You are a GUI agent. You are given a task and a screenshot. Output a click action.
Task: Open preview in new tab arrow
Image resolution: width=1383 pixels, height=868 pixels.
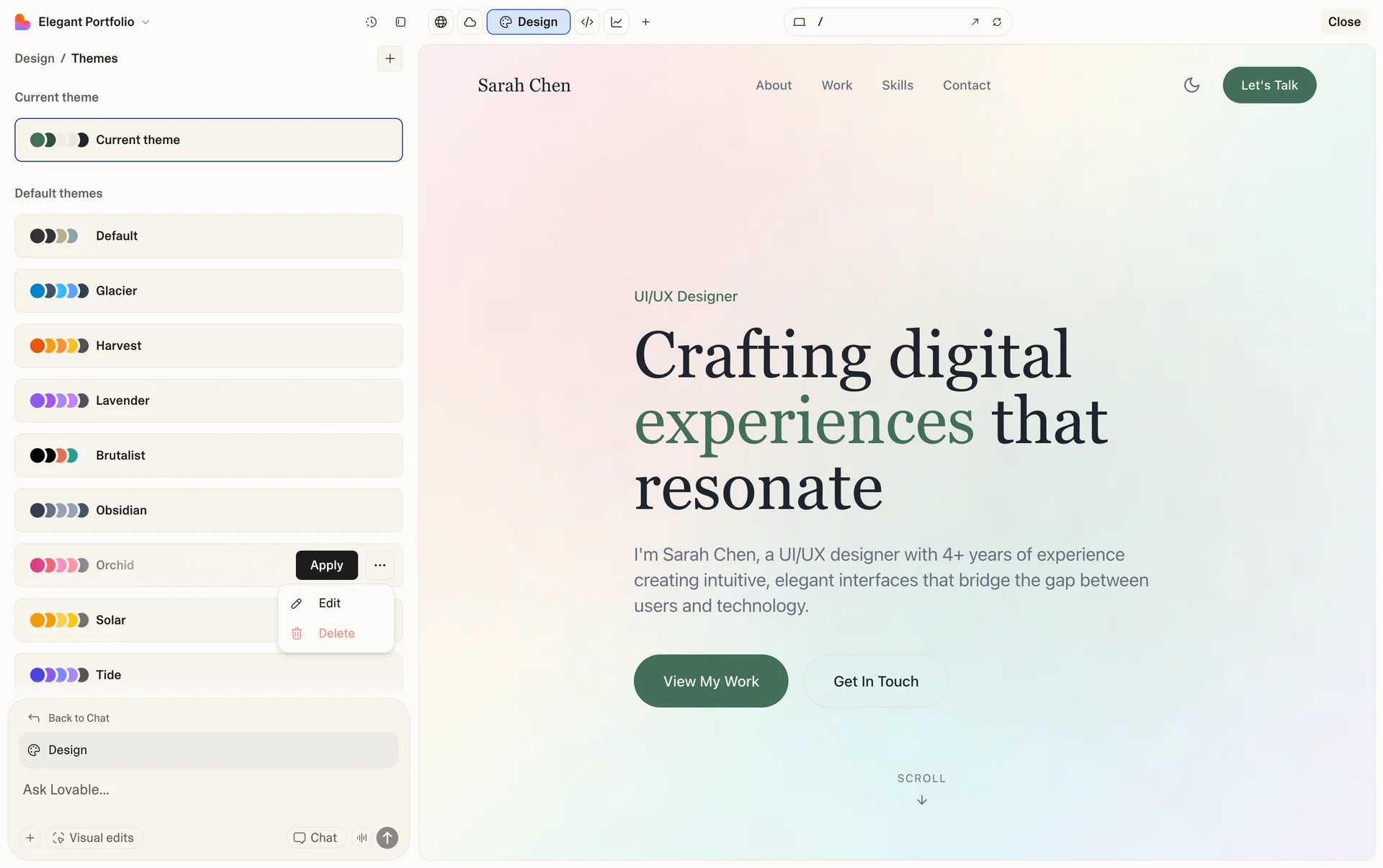click(975, 22)
